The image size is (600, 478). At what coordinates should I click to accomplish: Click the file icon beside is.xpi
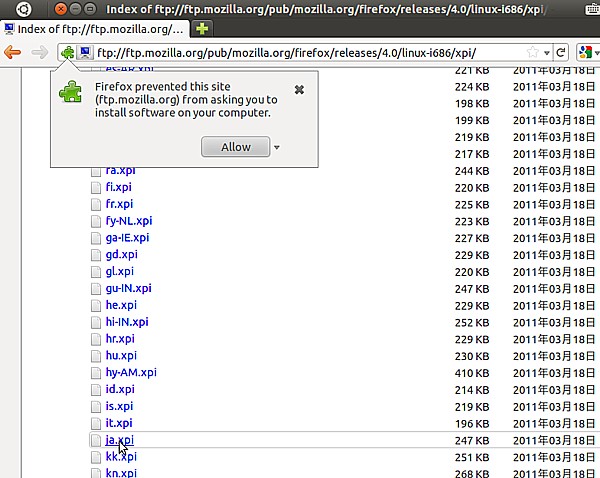coord(96,406)
